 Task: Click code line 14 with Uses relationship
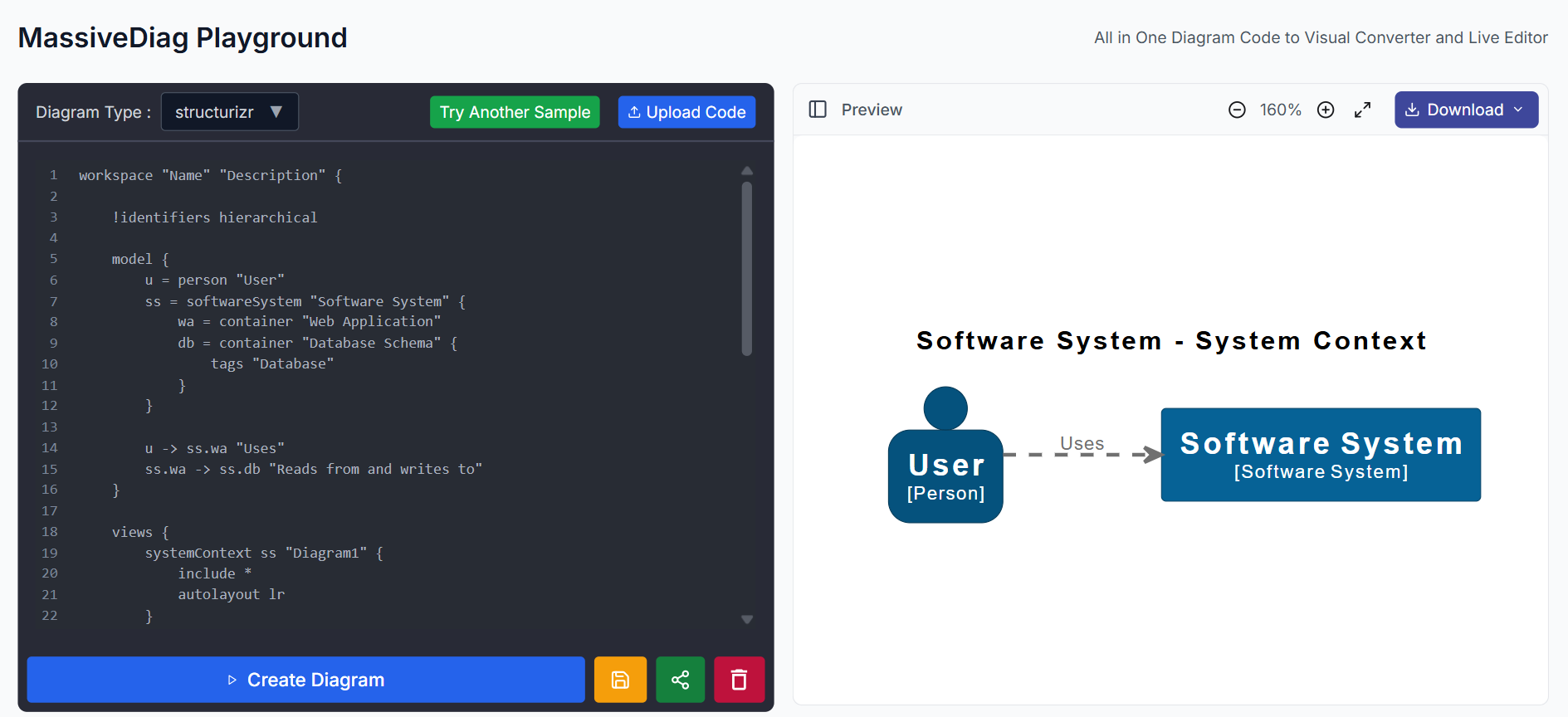pyautogui.click(x=215, y=448)
